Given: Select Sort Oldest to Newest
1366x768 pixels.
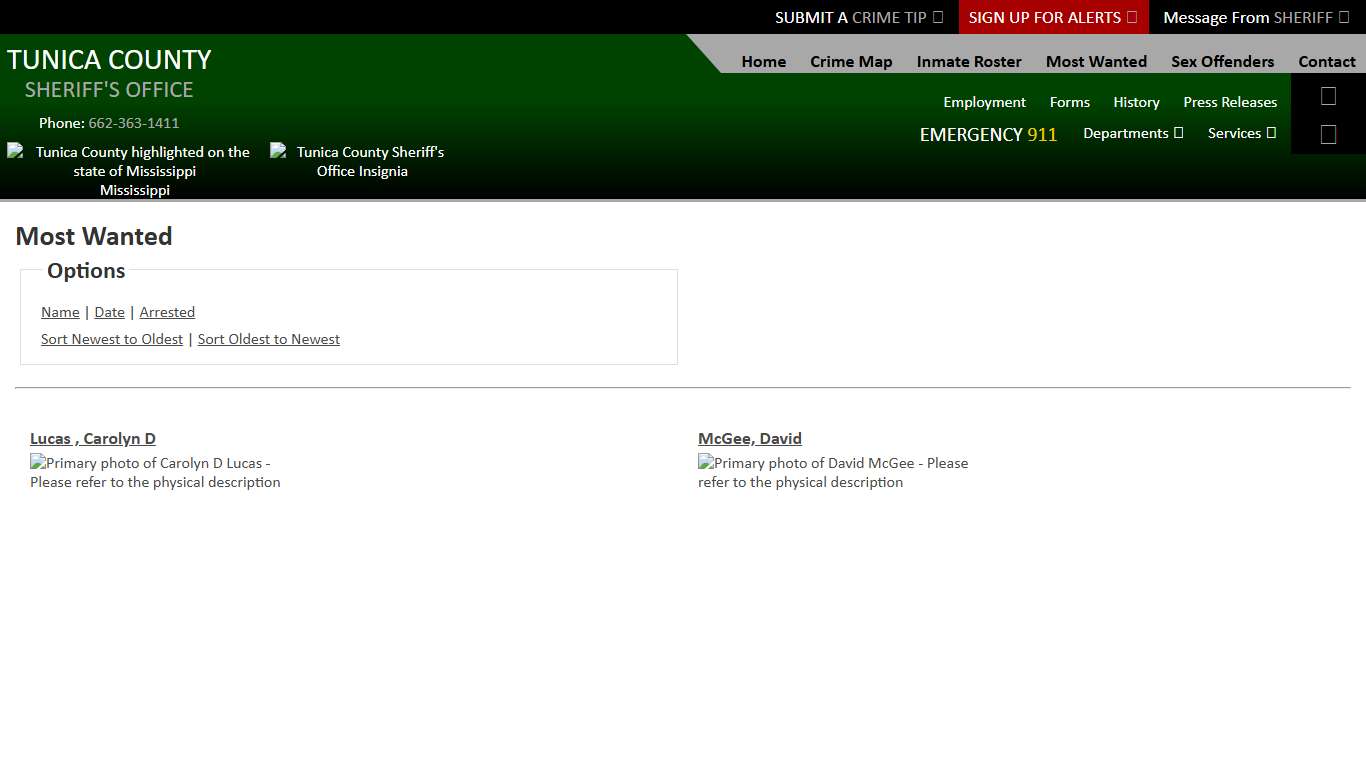Looking at the screenshot, I should (269, 339).
